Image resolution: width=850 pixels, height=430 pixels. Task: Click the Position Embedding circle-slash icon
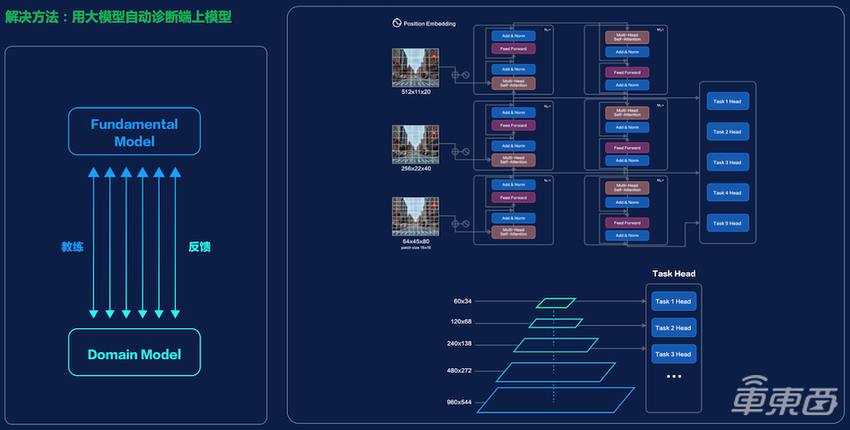point(395,23)
